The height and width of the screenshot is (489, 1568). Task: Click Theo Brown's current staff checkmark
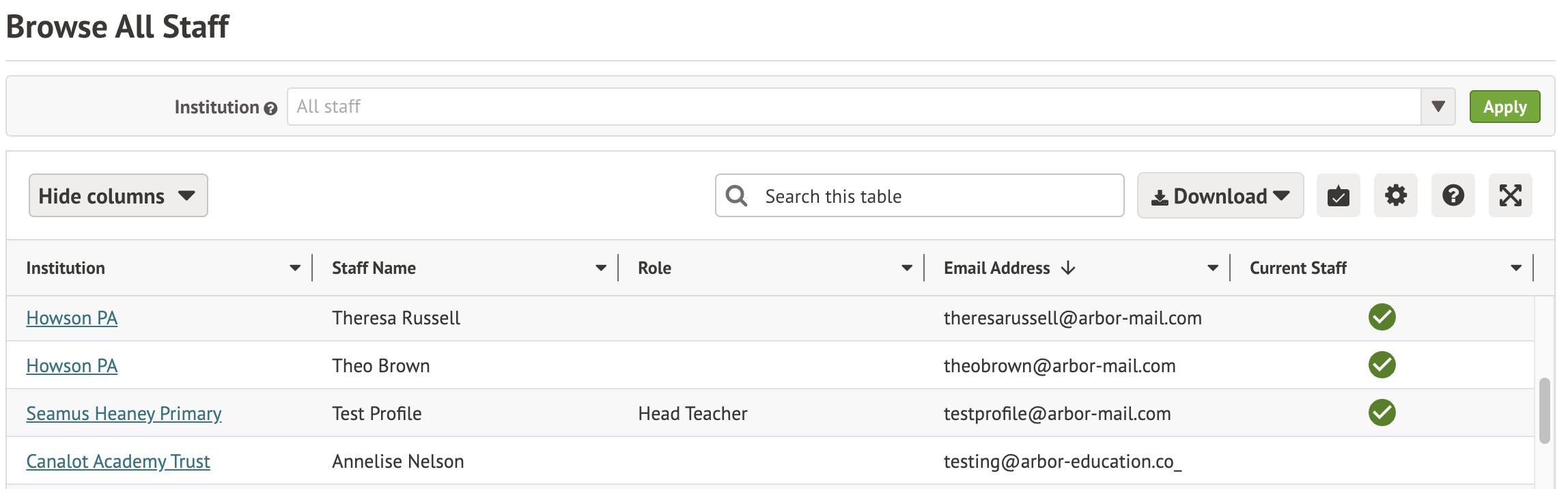1382,365
